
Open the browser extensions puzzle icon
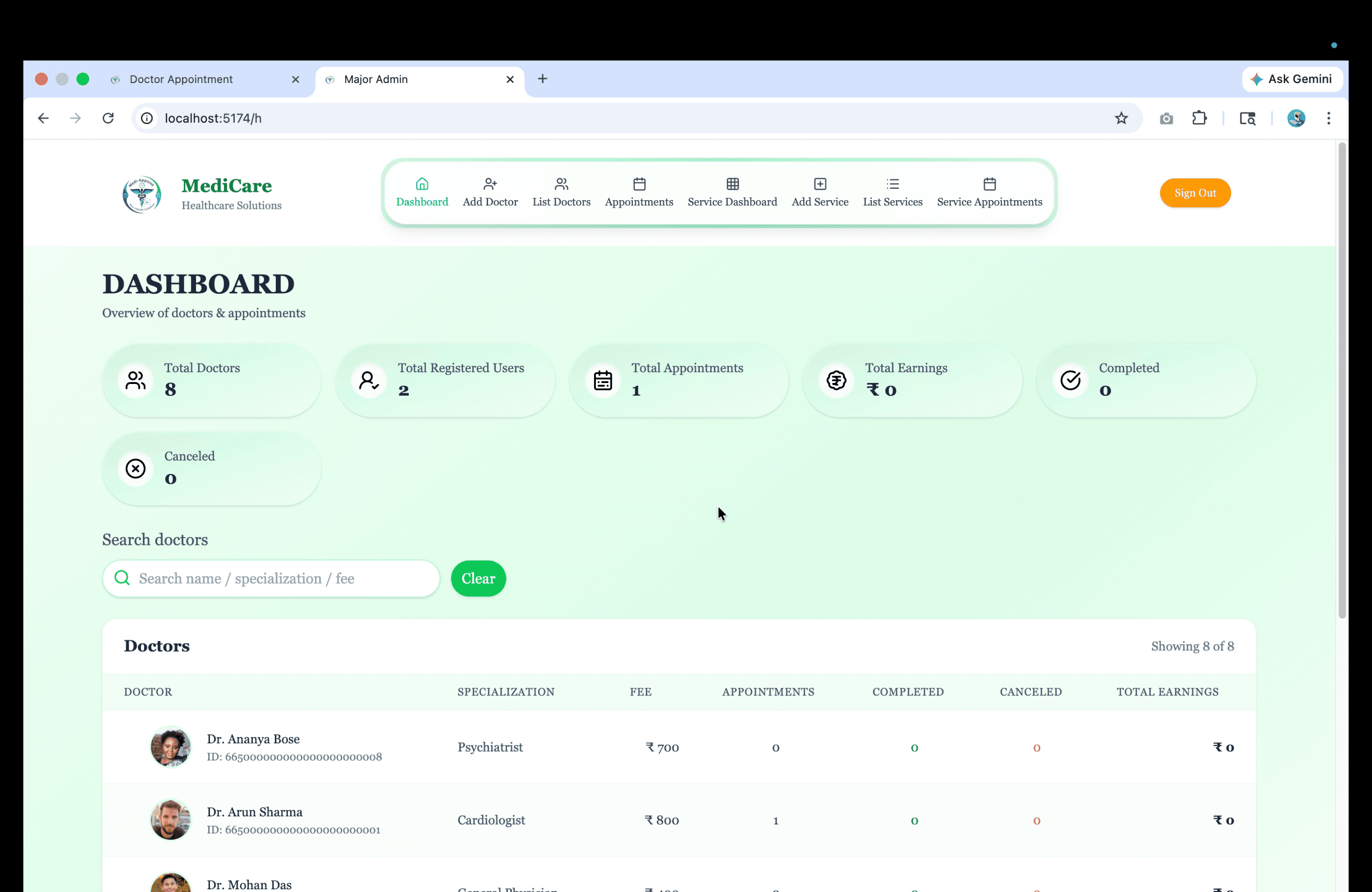[x=1199, y=118]
